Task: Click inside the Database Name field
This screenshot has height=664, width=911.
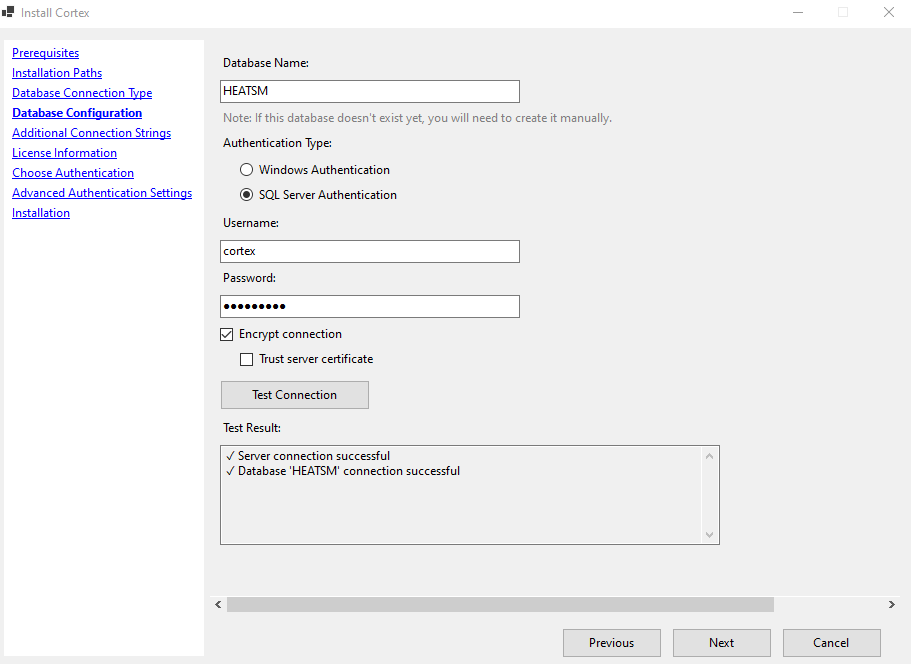Action: coord(369,91)
